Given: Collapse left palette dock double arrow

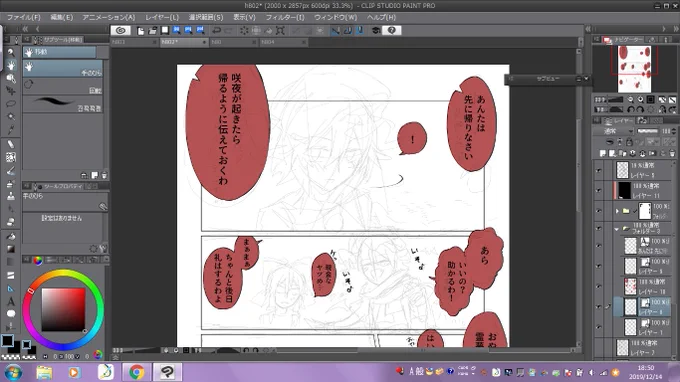Looking at the screenshot, I should (x=25, y=29).
